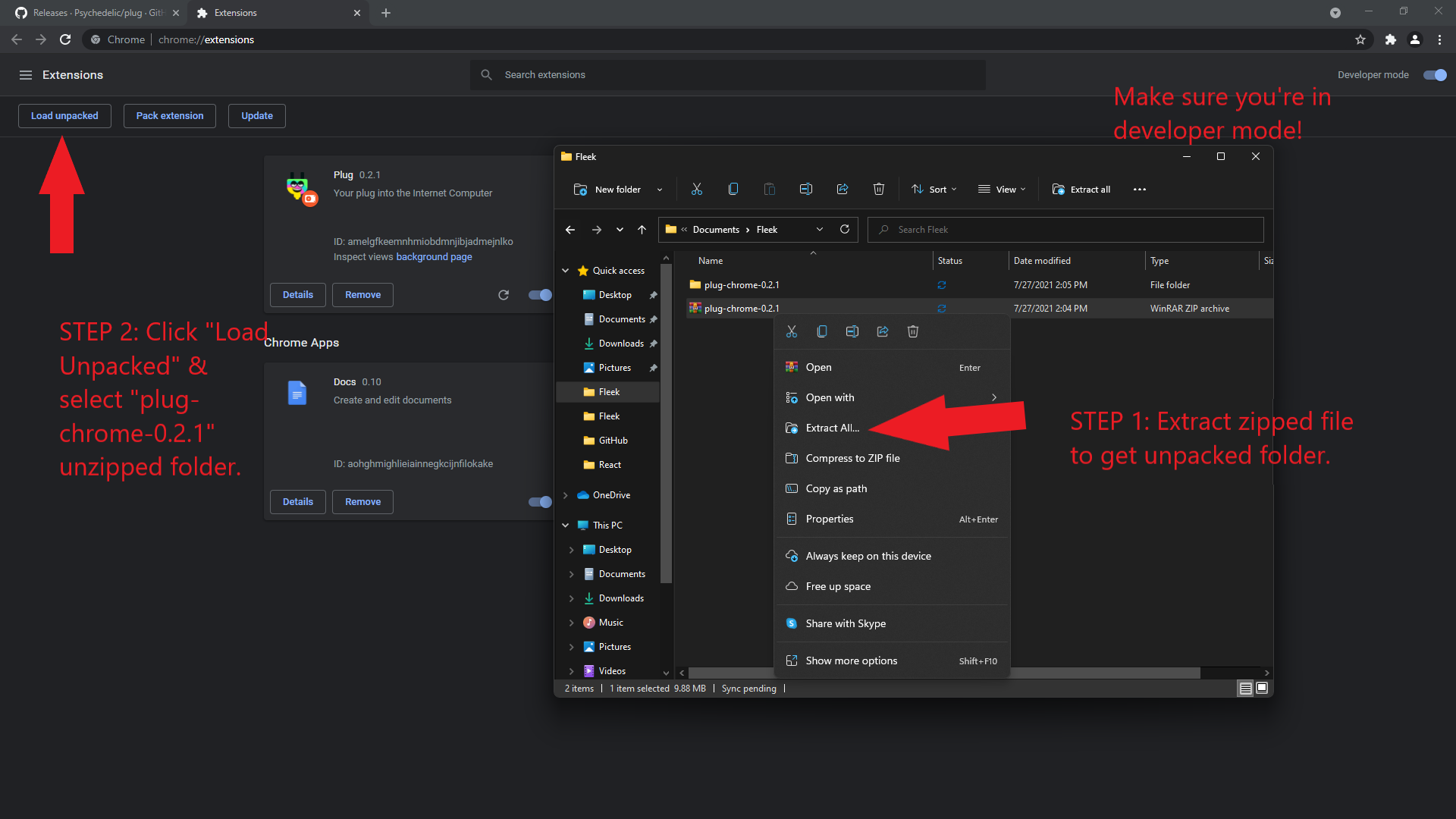Switch to Explorer details view icon

click(1245, 688)
